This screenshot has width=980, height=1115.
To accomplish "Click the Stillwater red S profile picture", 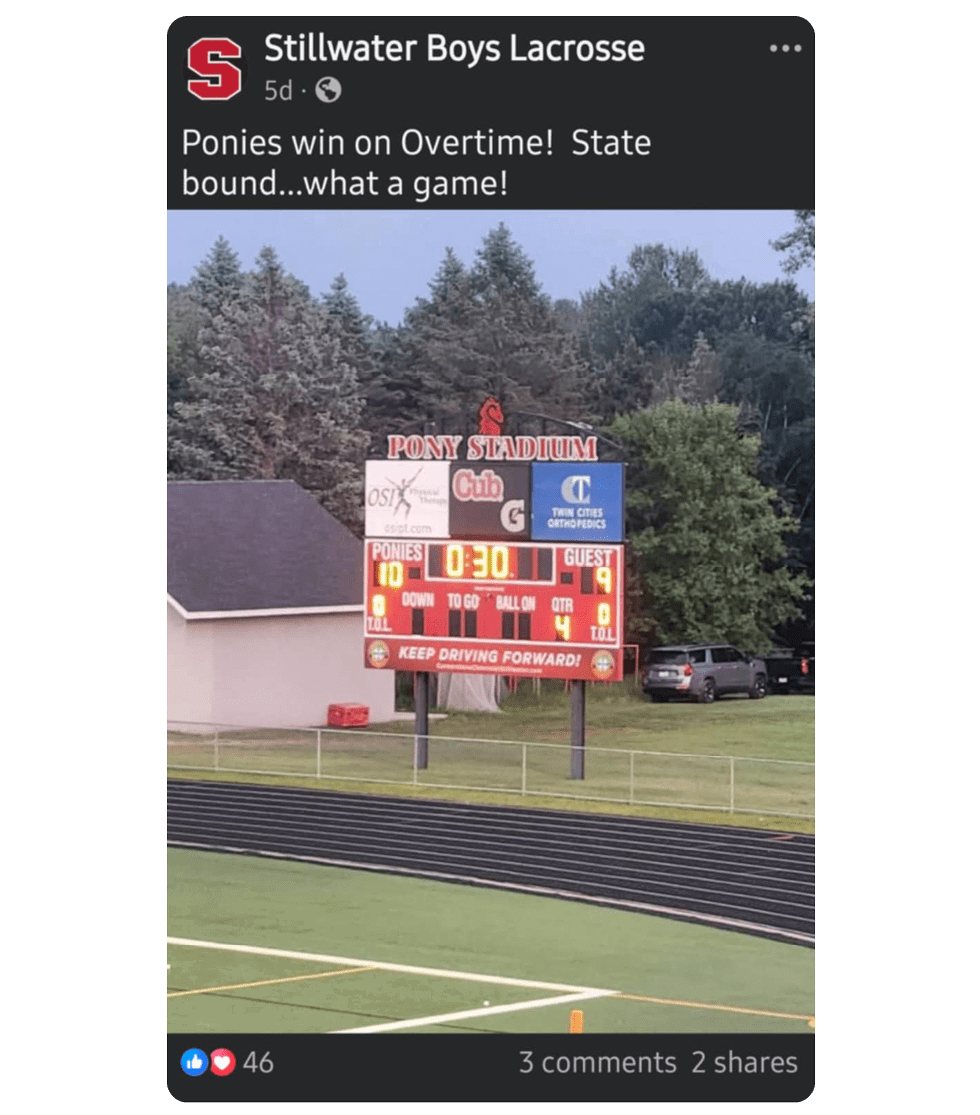I will tap(214, 69).
